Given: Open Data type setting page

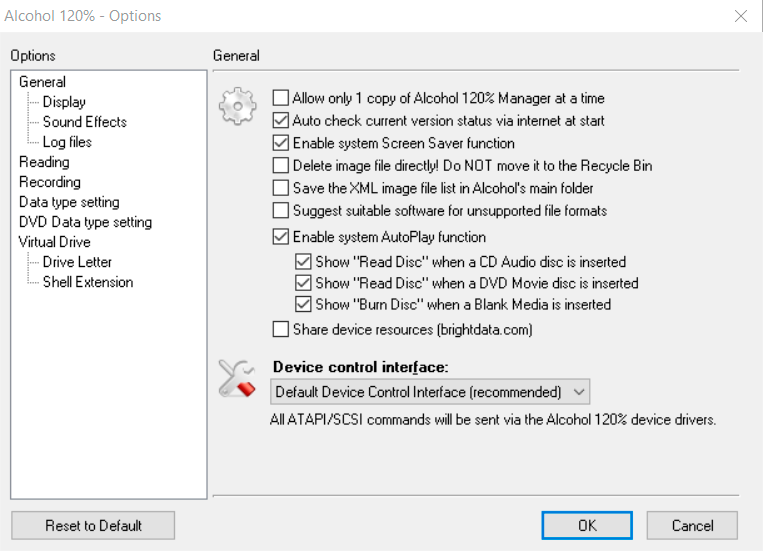Looking at the screenshot, I should 69,202.
